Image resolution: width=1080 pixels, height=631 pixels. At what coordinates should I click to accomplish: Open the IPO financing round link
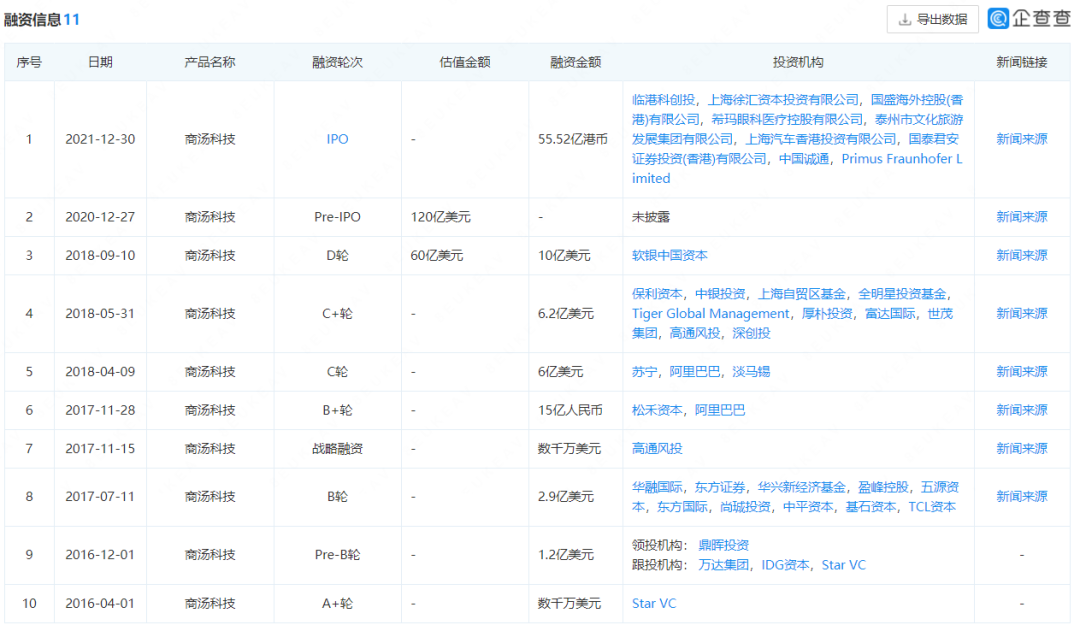(x=338, y=139)
